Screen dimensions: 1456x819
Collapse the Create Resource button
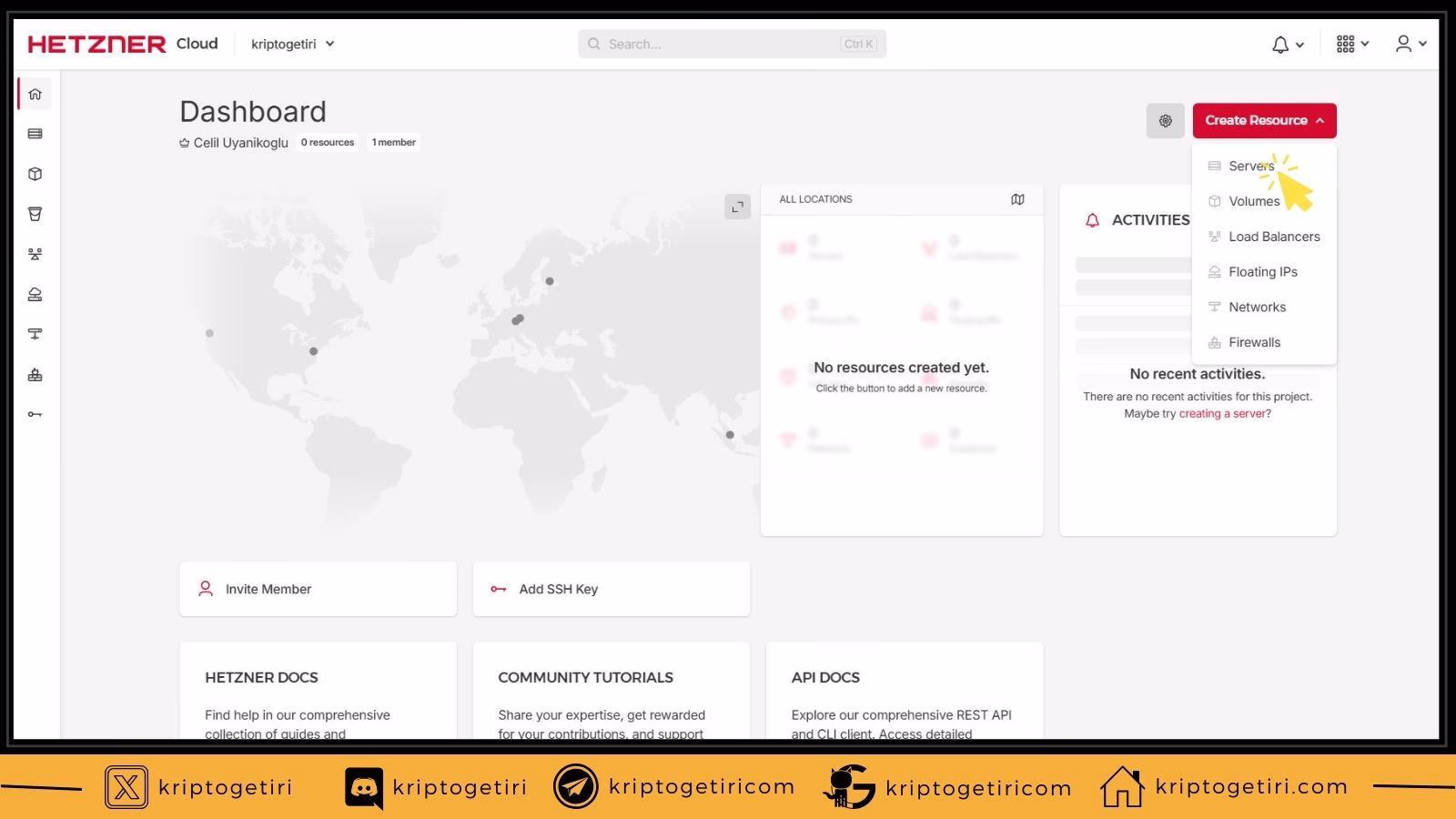click(1264, 120)
